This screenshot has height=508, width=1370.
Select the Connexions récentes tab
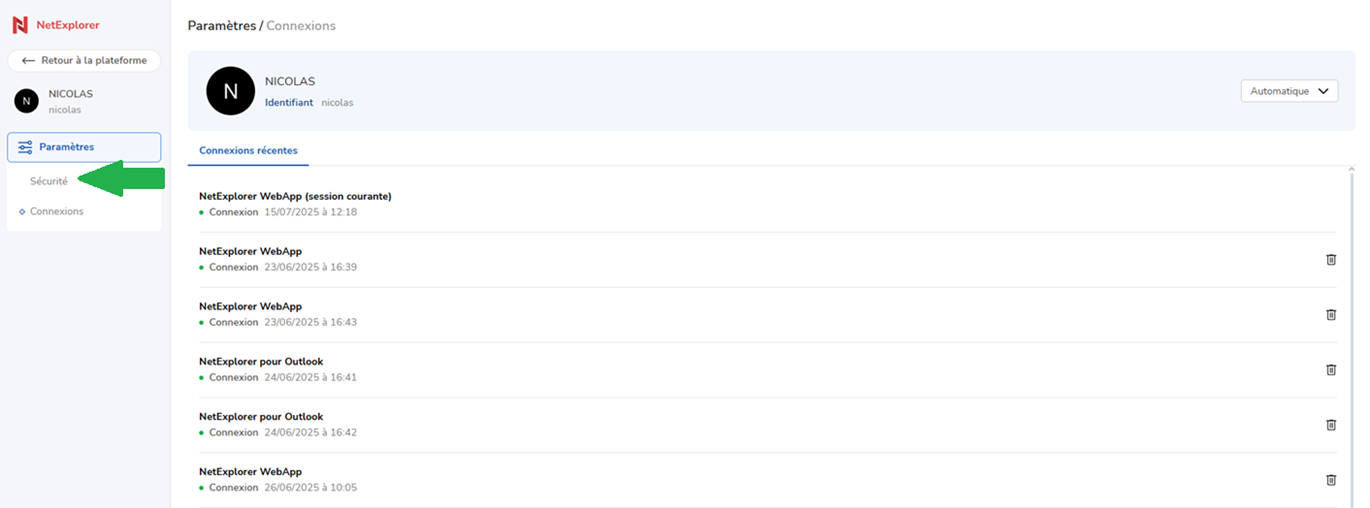(248, 151)
